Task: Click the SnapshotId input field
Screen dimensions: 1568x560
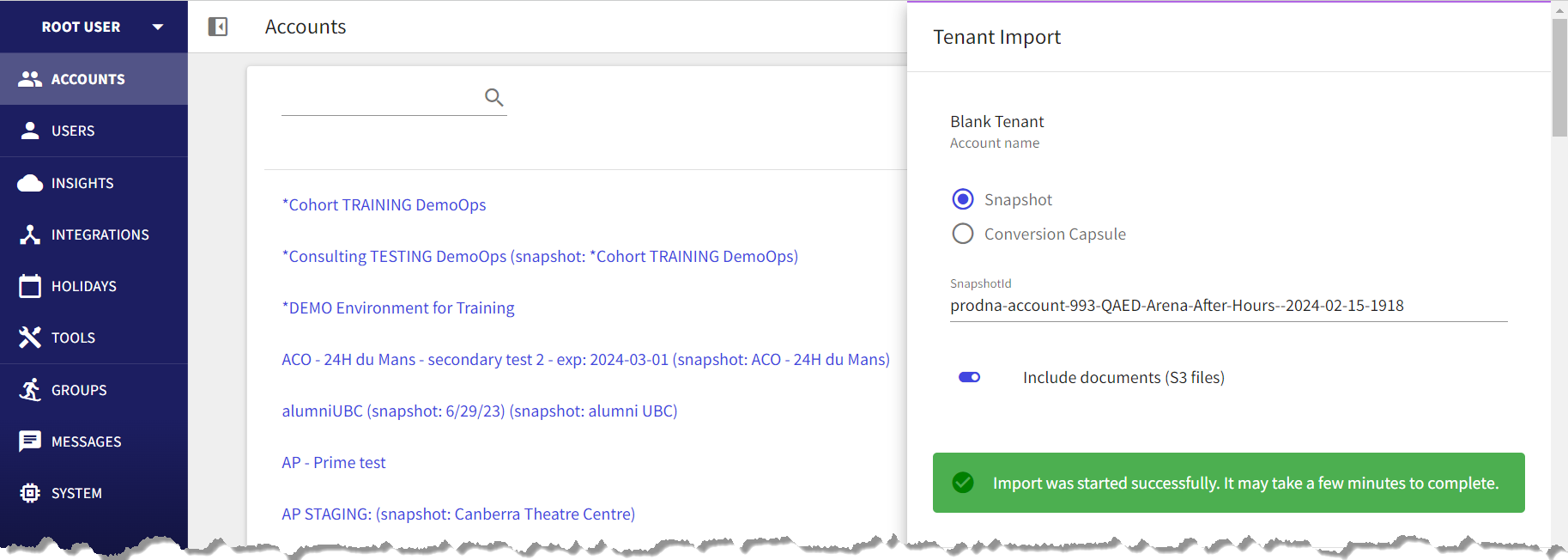Action: point(1228,306)
